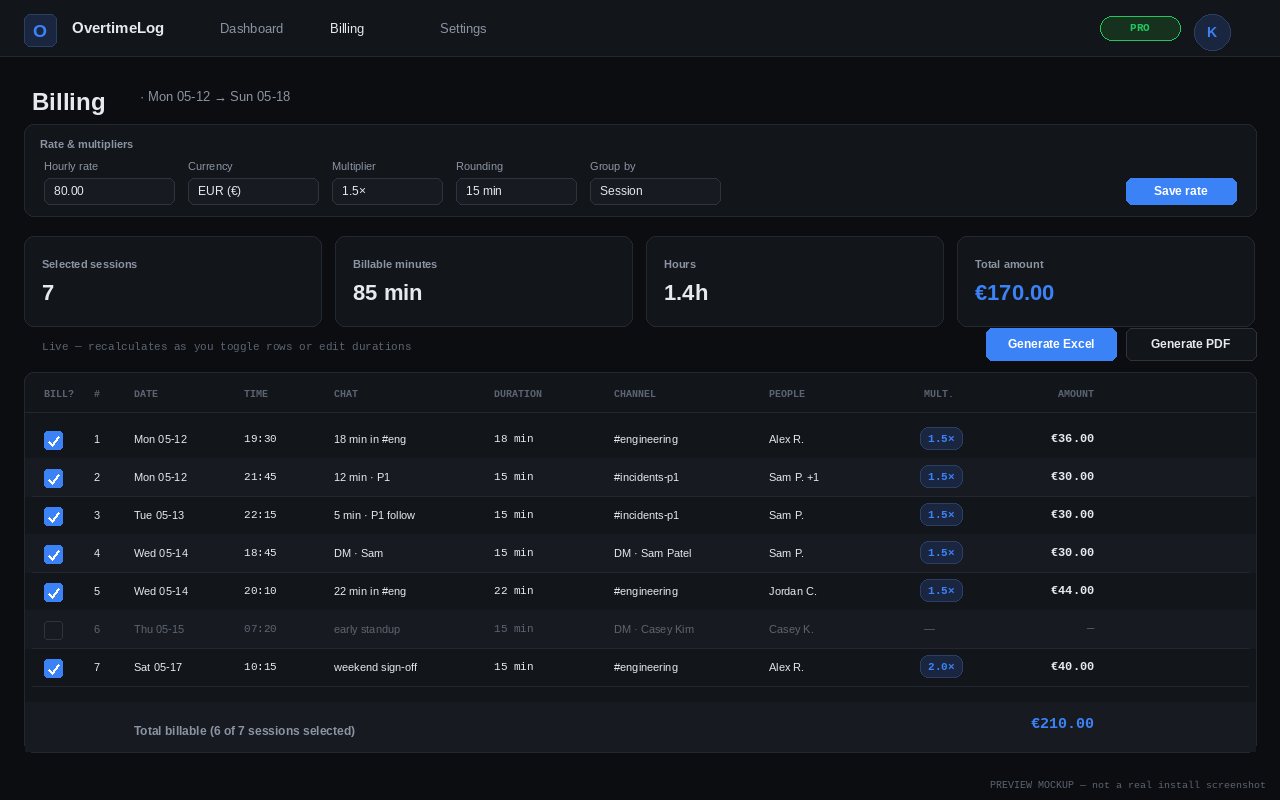Image resolution: width=1280 pixels, height=800 pixels.
Task: Click the 22 min duration cell
Action: coord(514,591)
